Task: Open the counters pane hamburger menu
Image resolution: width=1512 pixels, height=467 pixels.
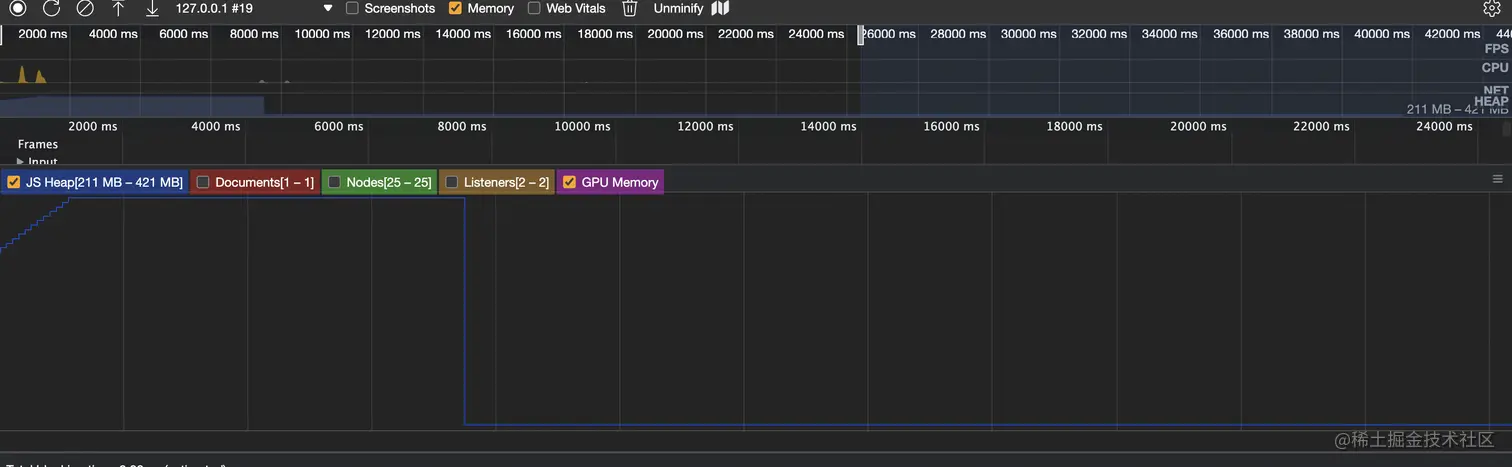Action: click(1497, 179)
